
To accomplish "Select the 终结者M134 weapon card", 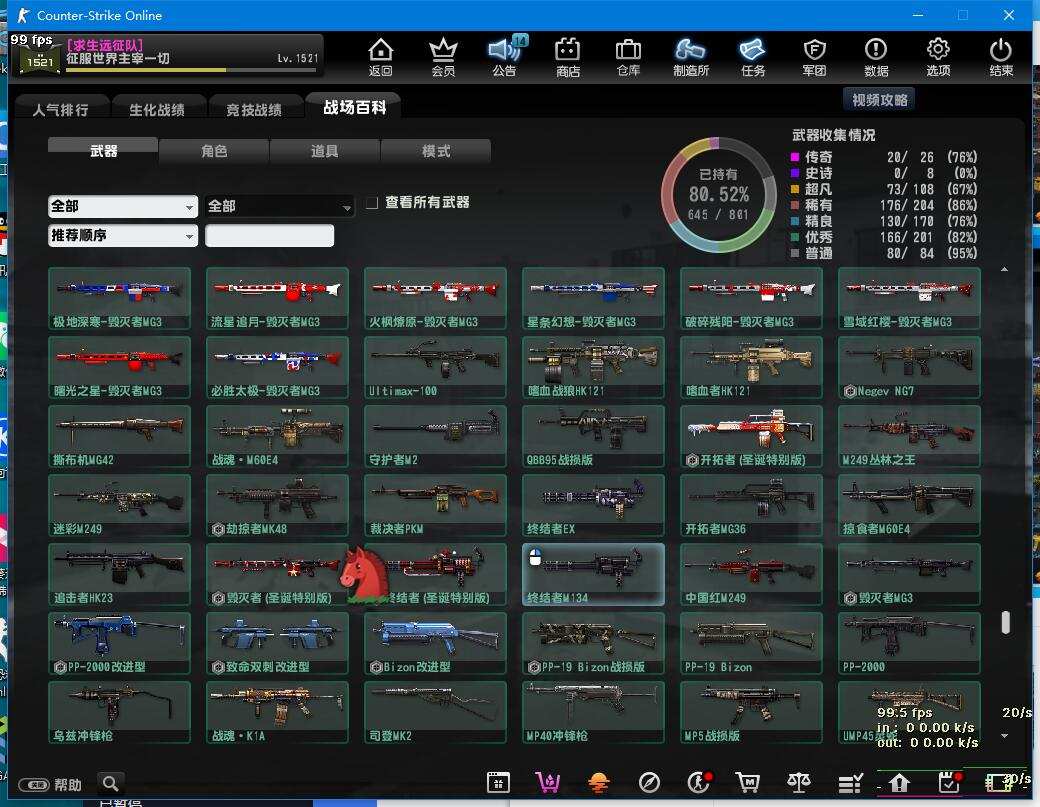I will click(x=593, y=574).
